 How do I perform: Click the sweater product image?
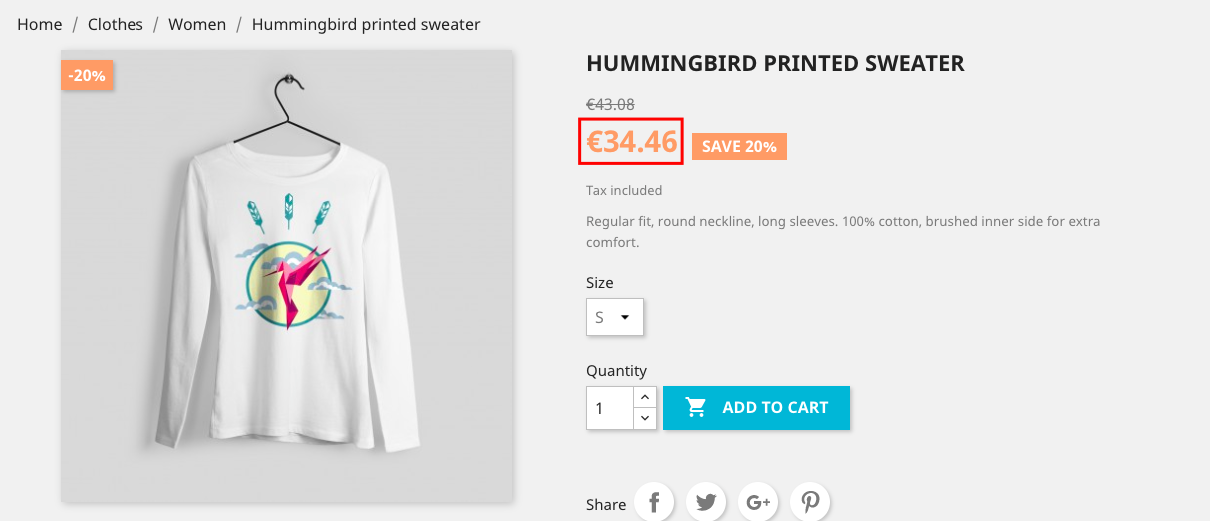287,276
